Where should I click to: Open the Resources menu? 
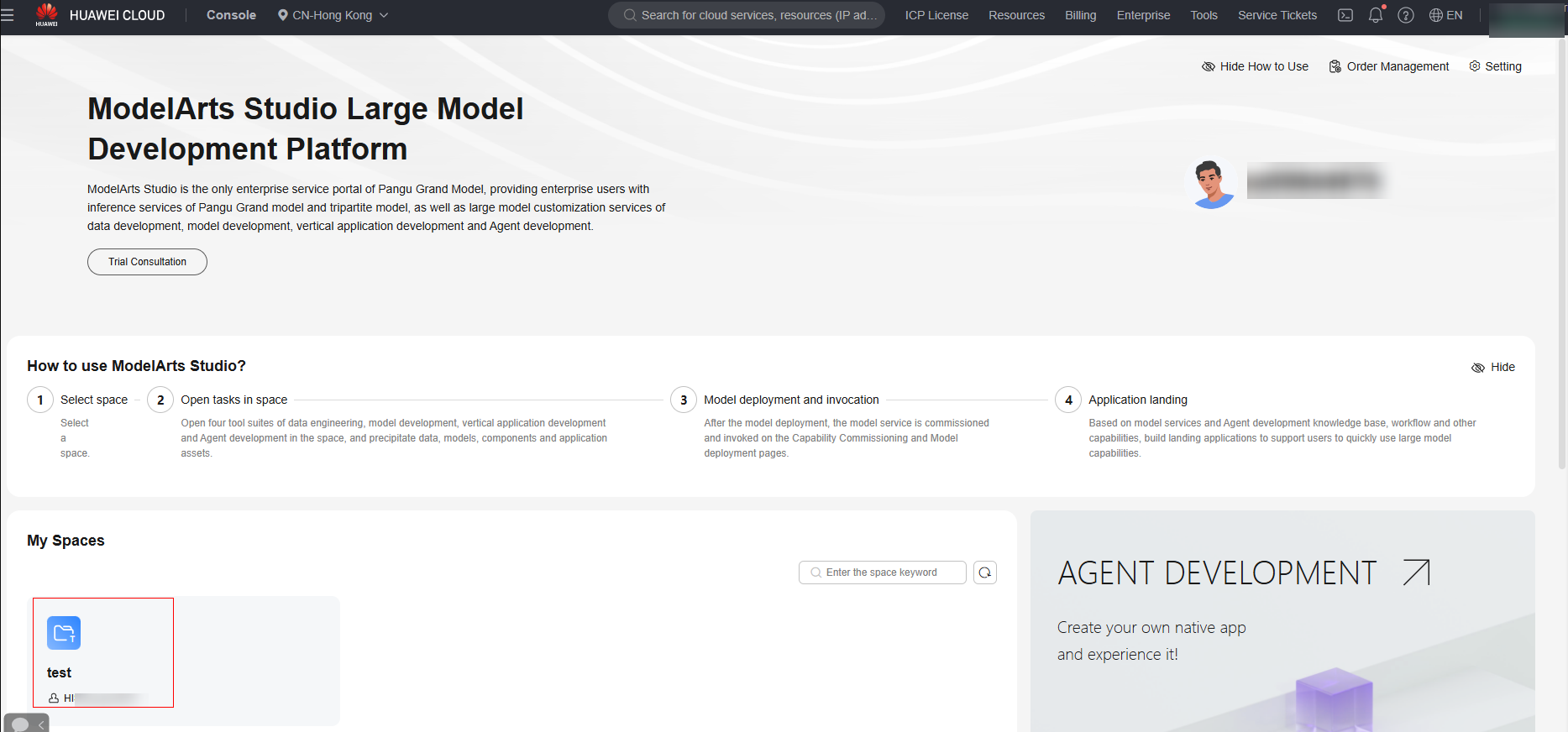[x=1016, y=15]
